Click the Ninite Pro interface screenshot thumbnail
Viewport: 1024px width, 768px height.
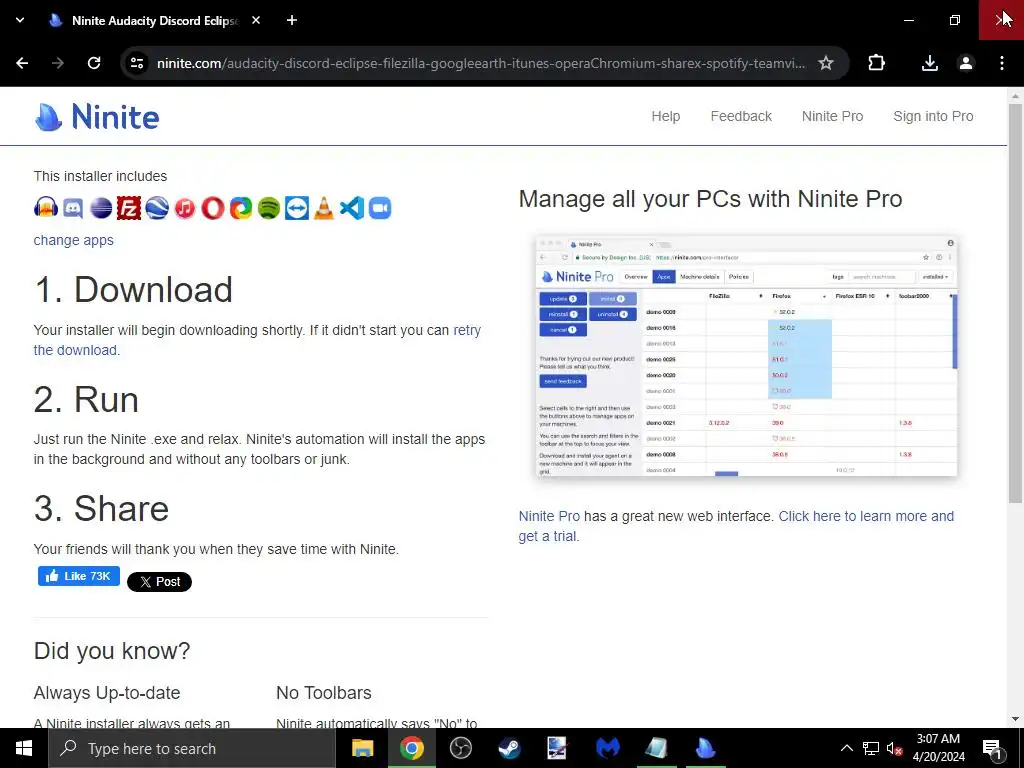(746, 356)
